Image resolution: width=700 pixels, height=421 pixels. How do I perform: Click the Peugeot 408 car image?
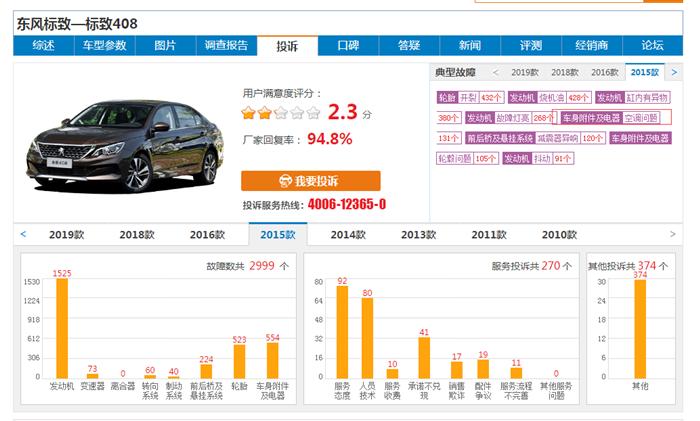125,146
